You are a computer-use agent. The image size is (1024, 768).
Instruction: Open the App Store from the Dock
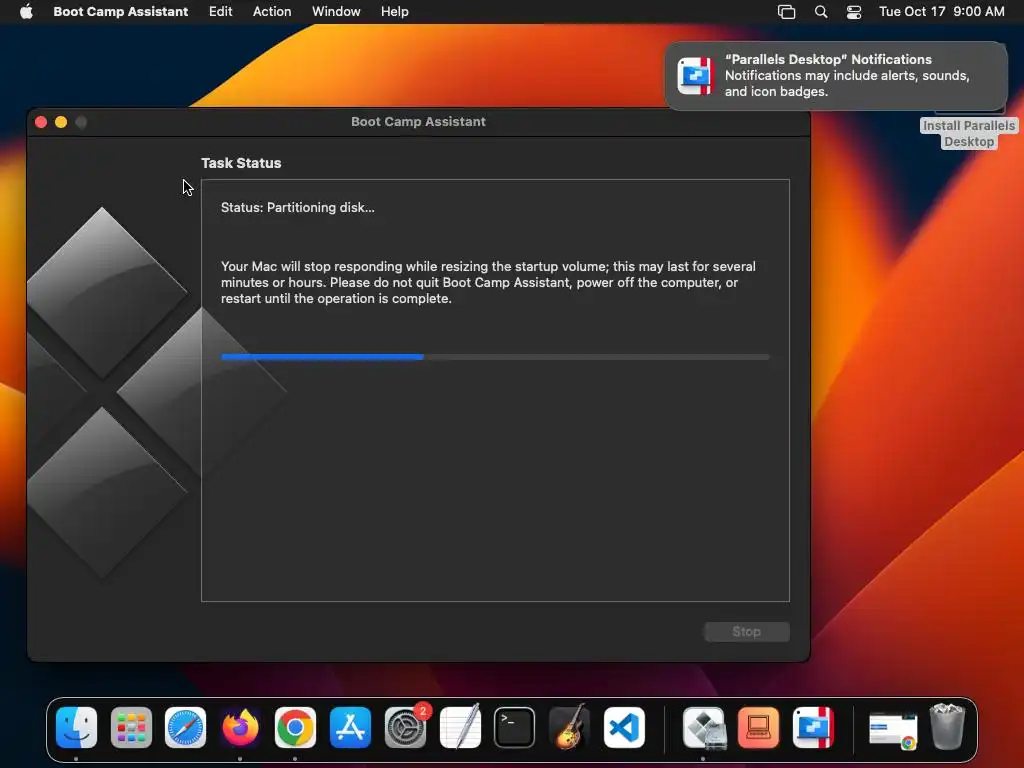(350, 727)
